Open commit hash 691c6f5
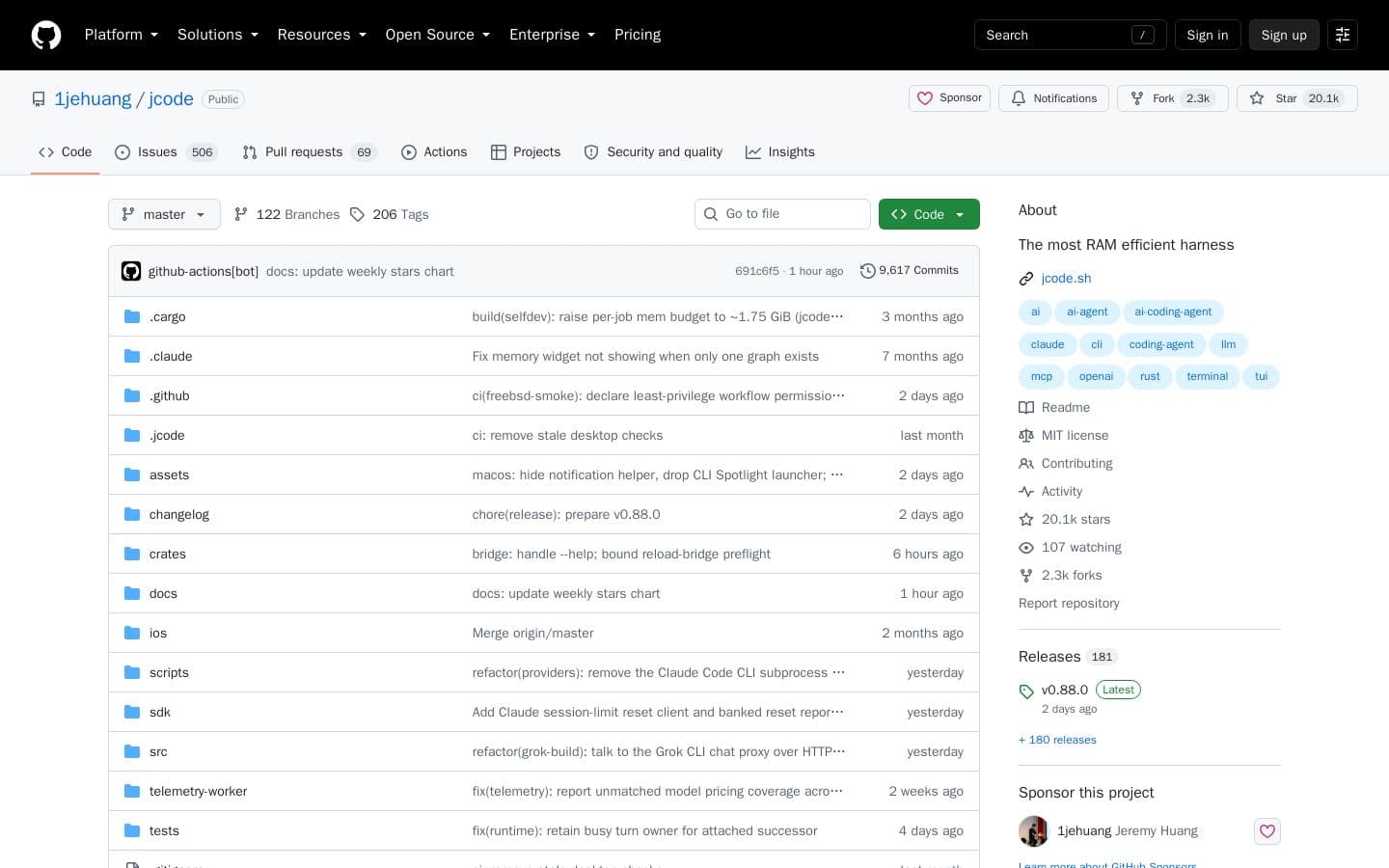The width and height of the screenshot is (1389, 868). (x=757, y=271)
